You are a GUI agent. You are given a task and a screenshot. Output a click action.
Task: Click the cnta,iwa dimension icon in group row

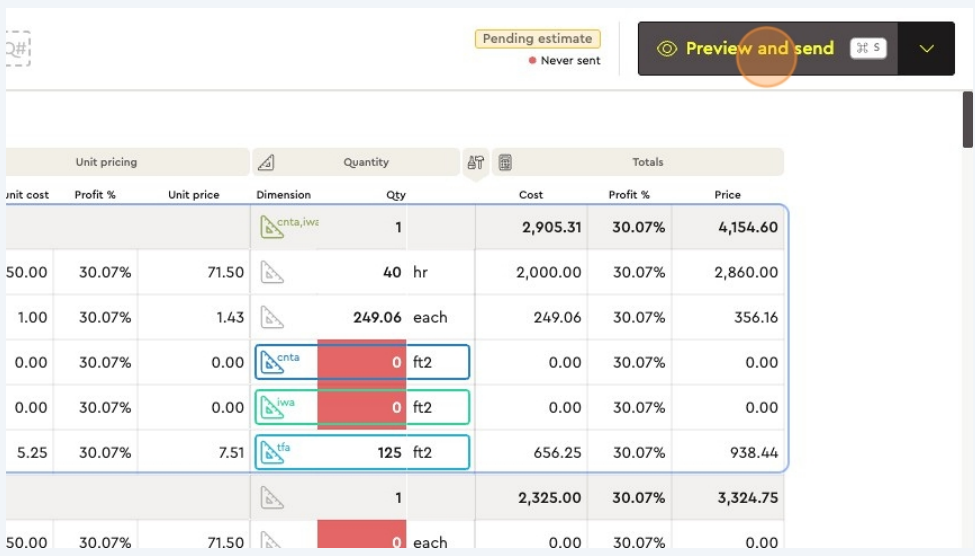point(272,227)
